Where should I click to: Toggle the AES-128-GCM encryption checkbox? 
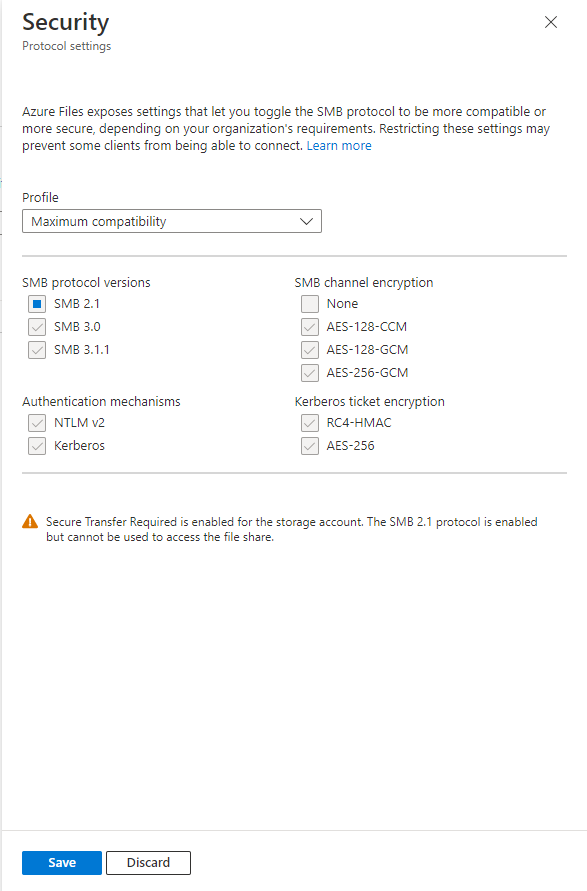[x=309, y=349]
